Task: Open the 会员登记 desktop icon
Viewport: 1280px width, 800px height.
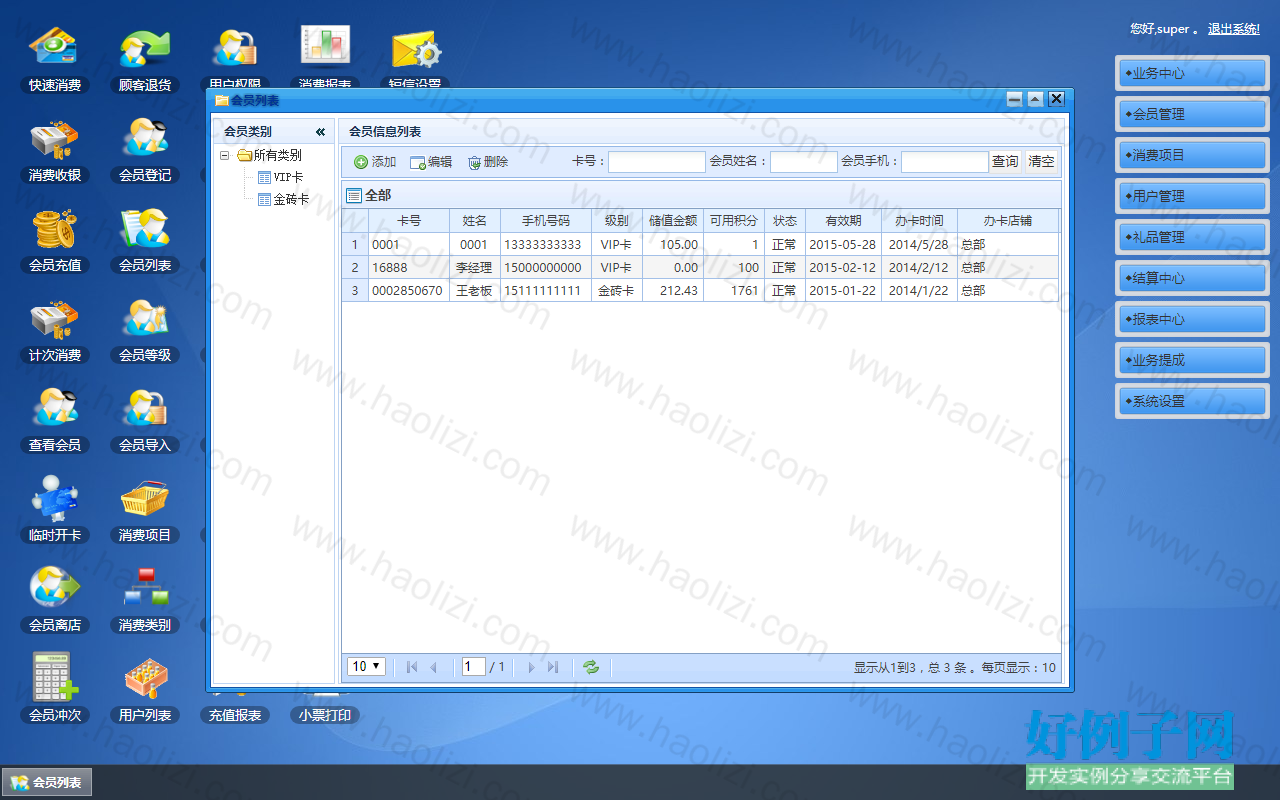Action: [x=145, y=150]
